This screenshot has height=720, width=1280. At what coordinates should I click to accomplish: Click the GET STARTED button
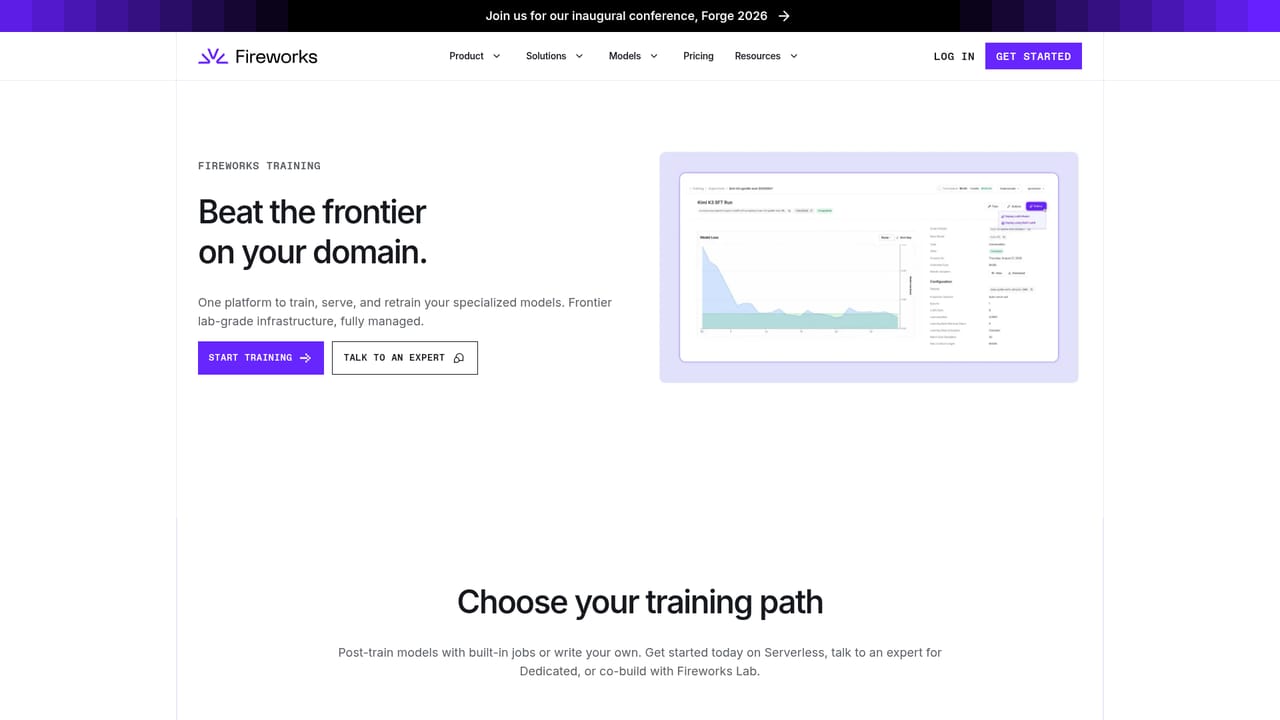1033,56
